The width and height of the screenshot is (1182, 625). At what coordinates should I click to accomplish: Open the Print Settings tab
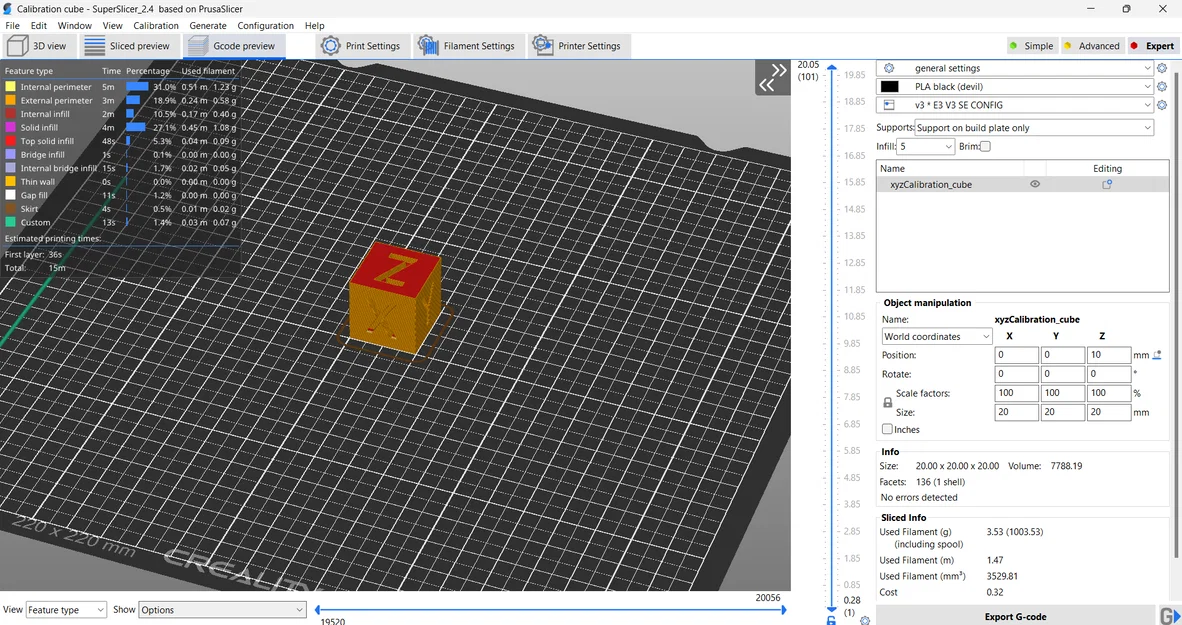(x=364, y=46)
